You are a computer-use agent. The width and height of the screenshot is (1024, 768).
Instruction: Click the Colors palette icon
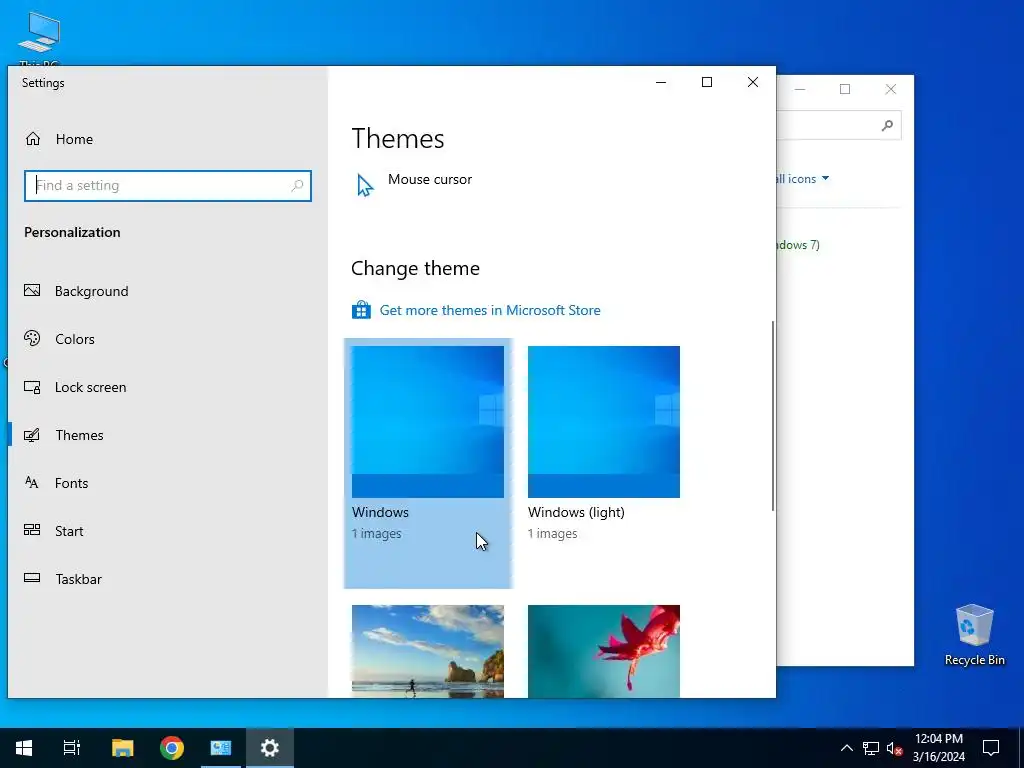(32, 338)
